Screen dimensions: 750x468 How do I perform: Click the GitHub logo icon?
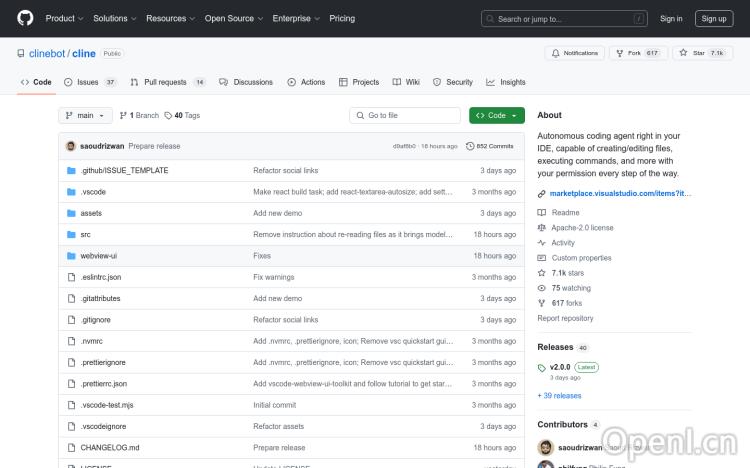click(25, 18)
